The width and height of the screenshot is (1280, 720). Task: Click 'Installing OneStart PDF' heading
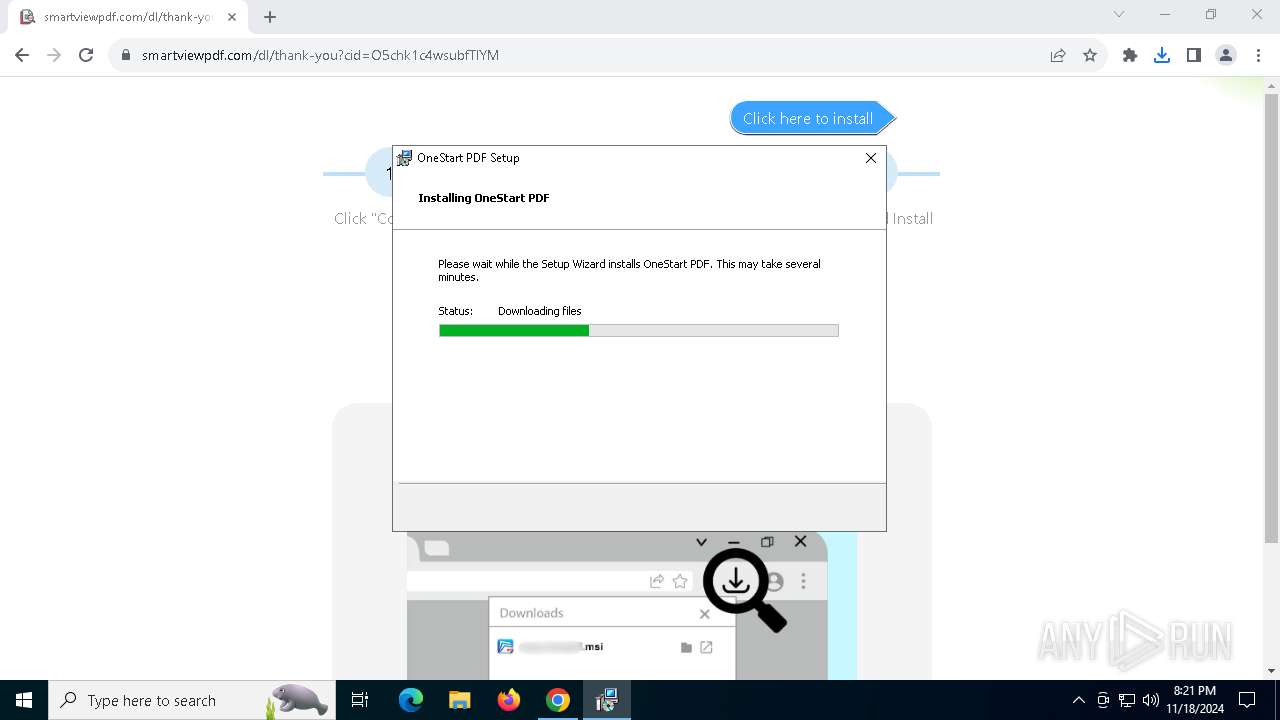click(484, 198)
